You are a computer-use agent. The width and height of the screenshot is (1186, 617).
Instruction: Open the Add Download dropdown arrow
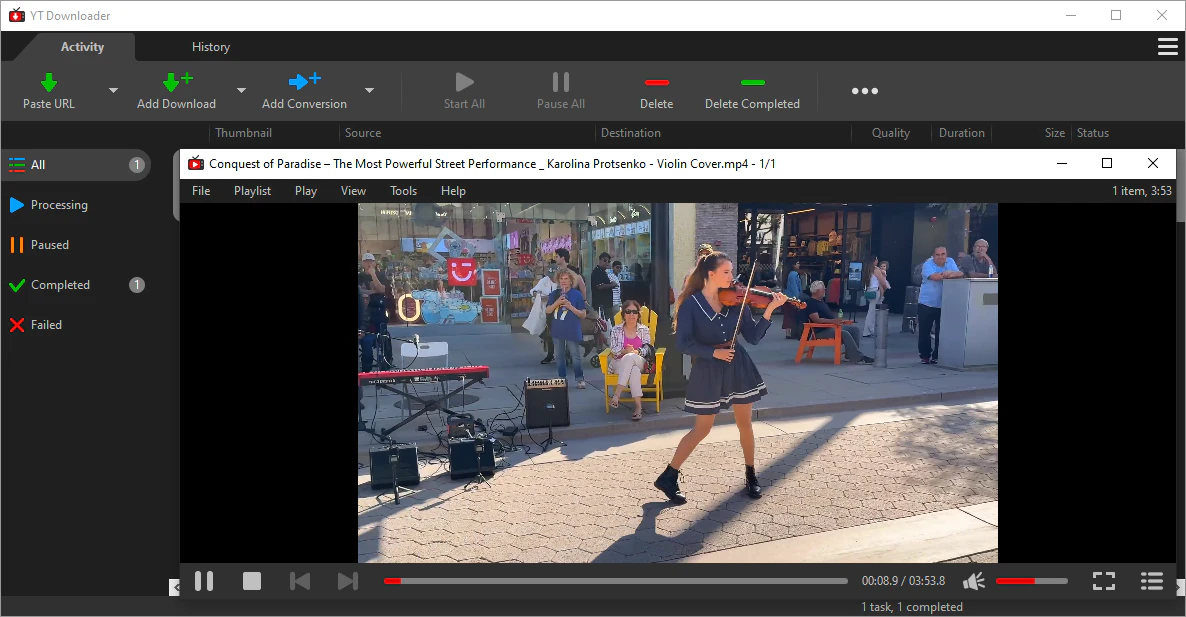(x=240, y=90)
